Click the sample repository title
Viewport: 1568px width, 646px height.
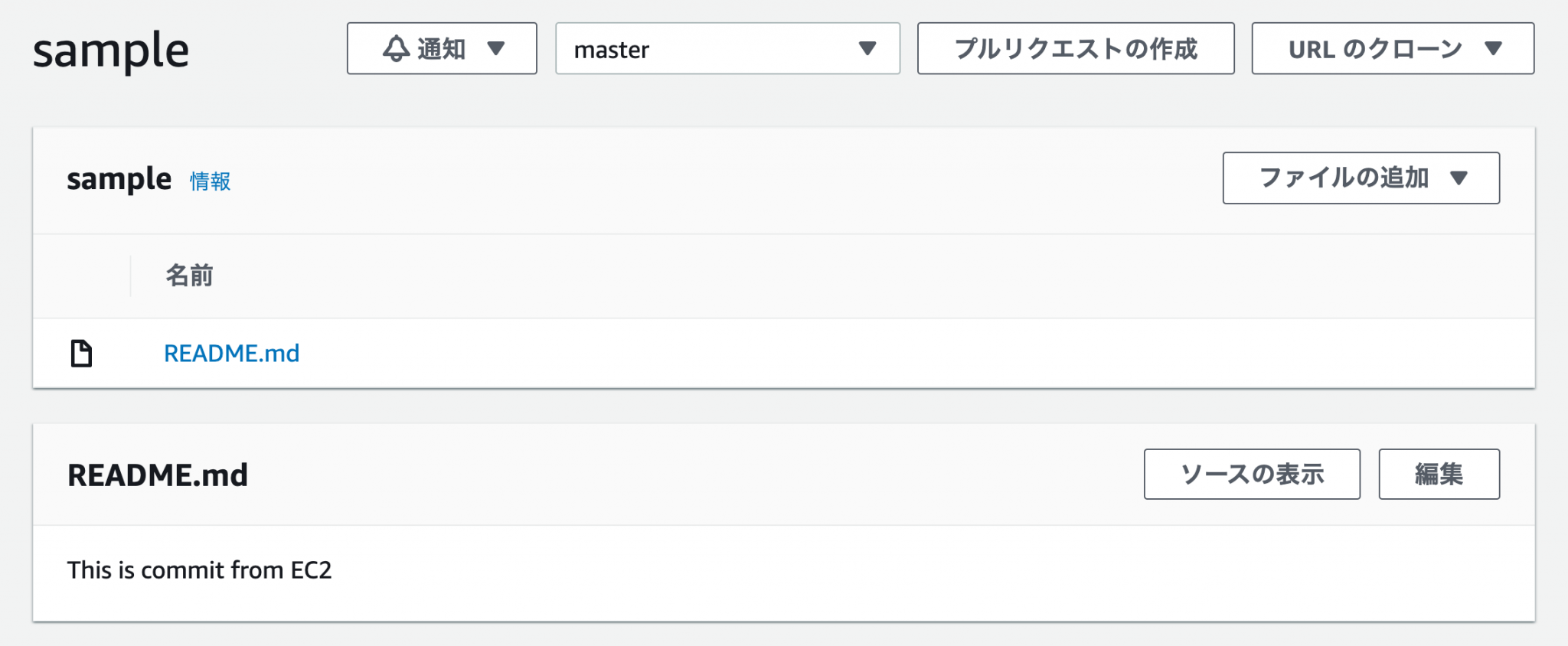[111, 49]
